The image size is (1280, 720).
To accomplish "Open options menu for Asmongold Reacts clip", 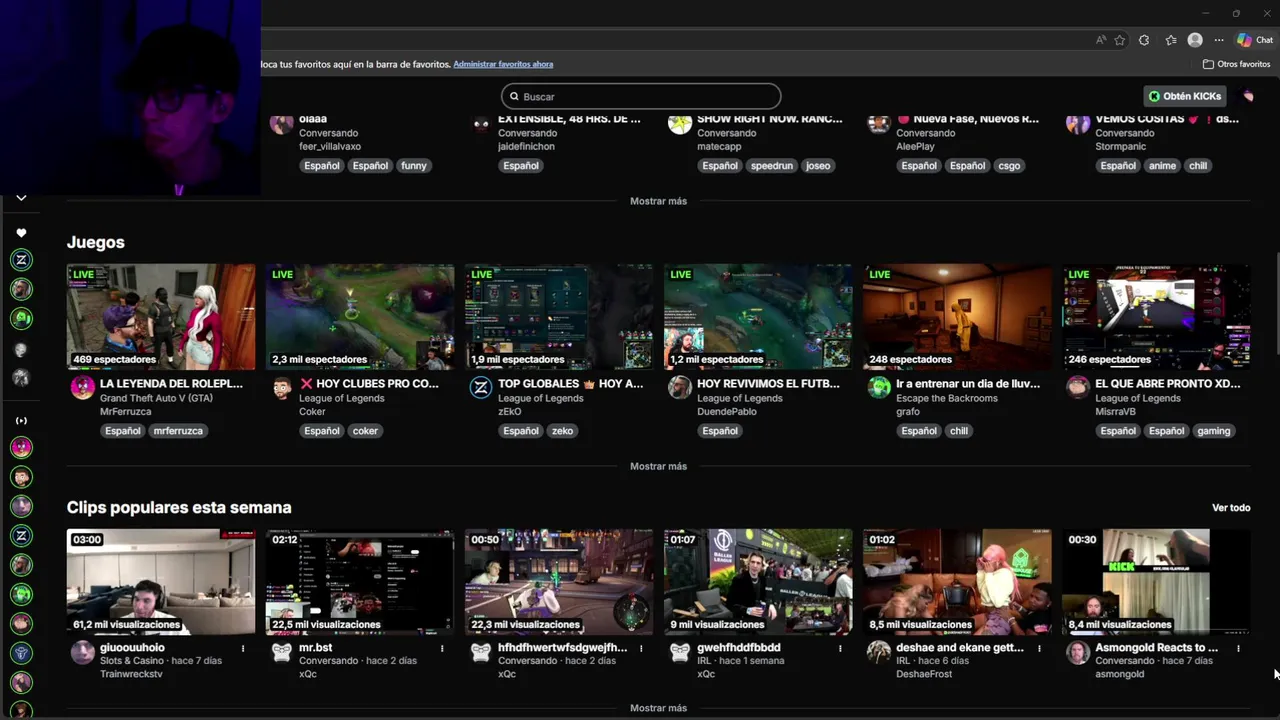I will click(x=1238, y=648).
